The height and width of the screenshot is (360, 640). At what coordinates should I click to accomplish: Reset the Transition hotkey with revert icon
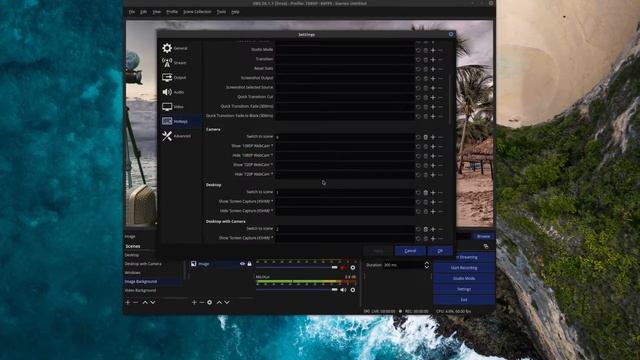(418, 60)
